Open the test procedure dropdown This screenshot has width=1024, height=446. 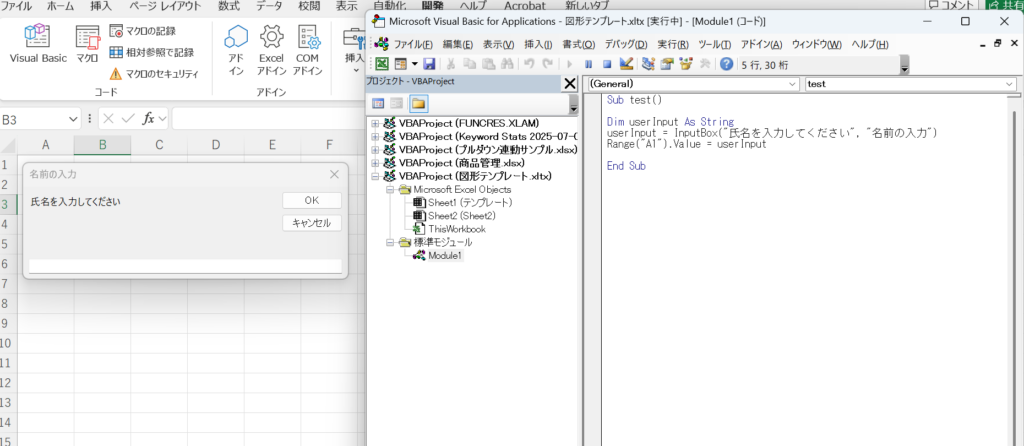[1010, 84]
